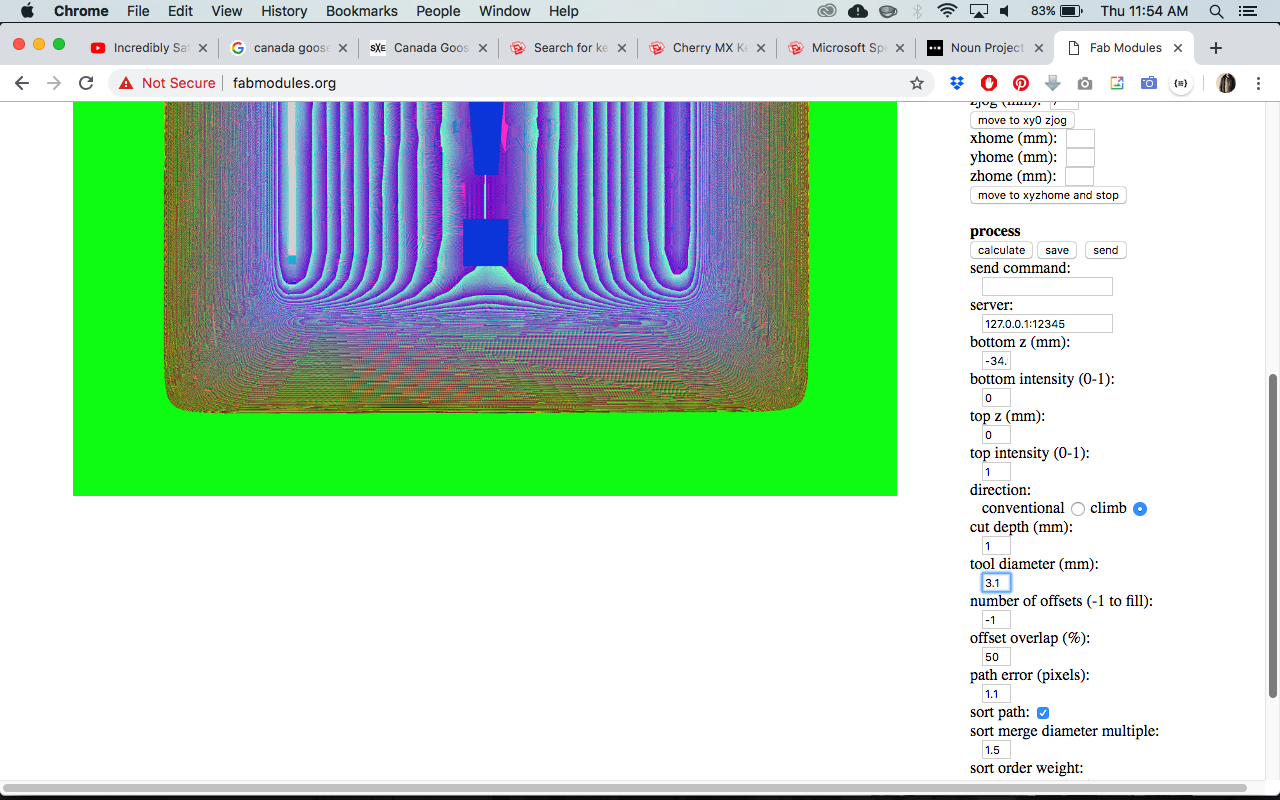Open the History menu
The width and height of the screenshot is (1280, 800).
coord(284,11)
